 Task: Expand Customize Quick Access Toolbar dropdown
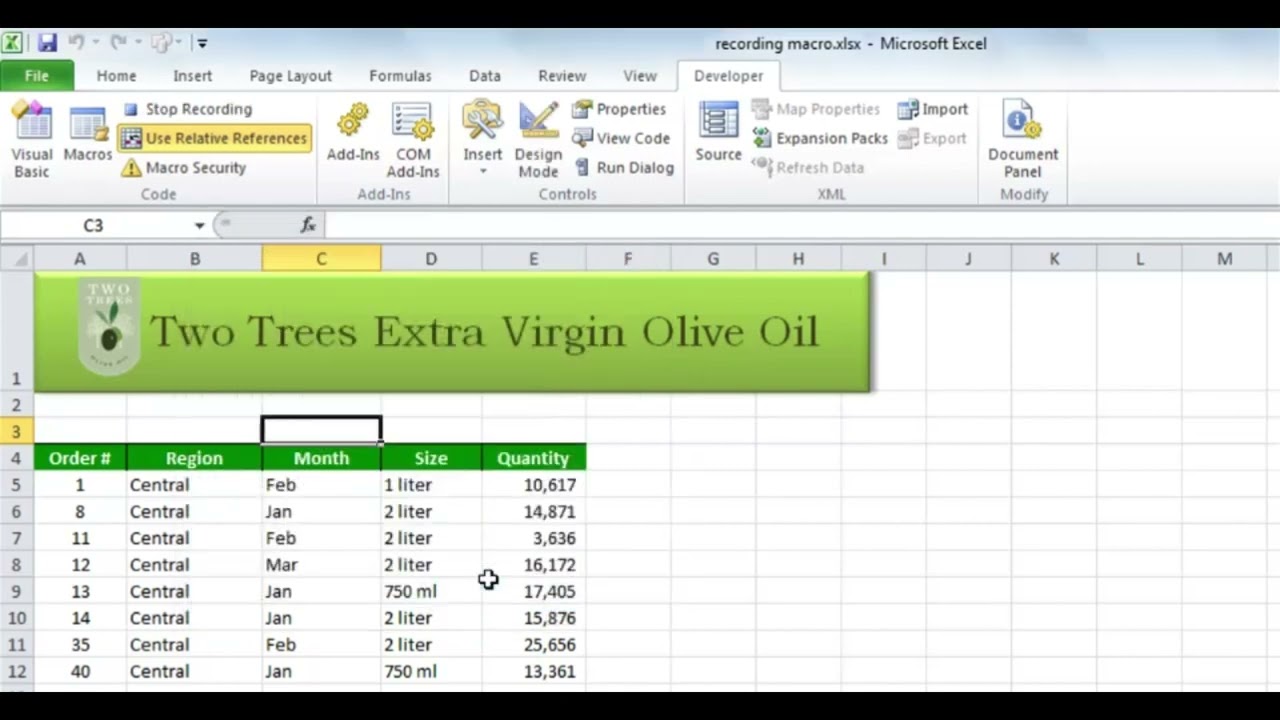coord(202,43)
